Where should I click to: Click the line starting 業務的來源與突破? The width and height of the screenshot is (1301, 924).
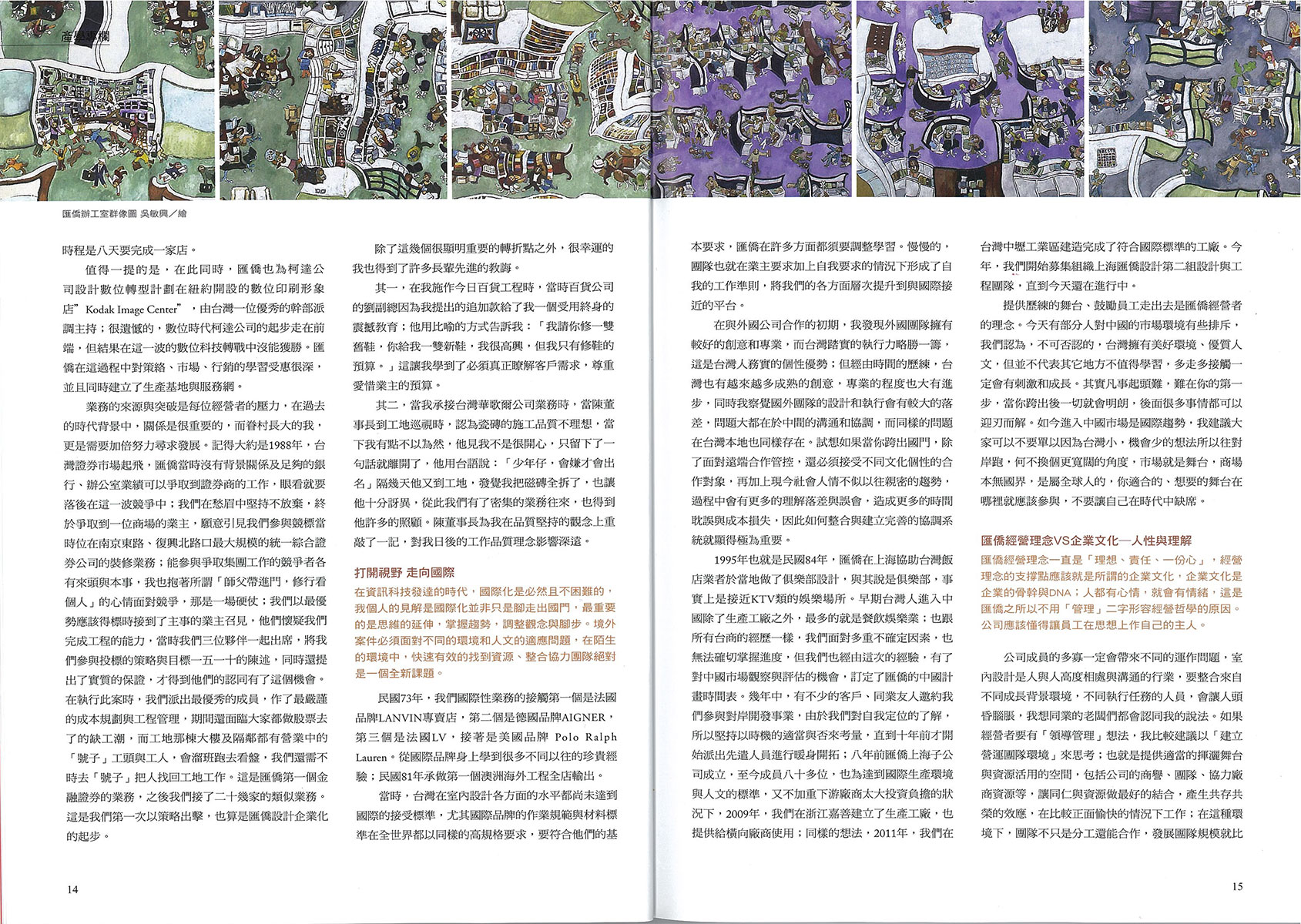[x=206, y=406]
